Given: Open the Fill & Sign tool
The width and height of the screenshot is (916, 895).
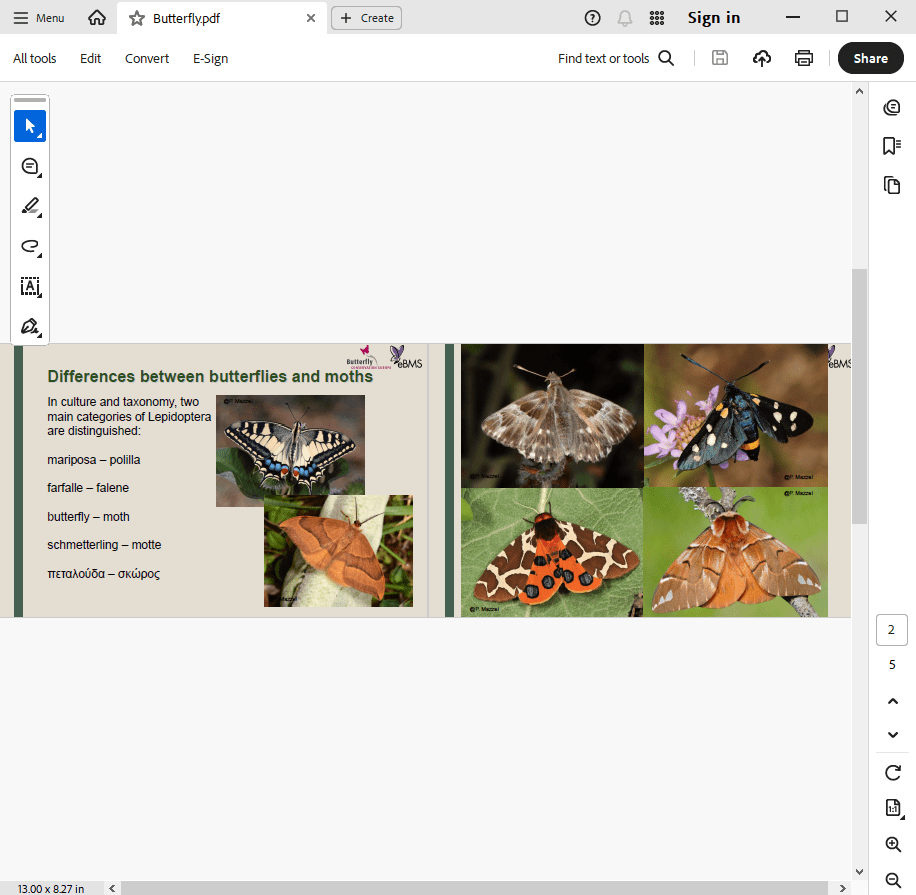Looking at the screenshot, I should [29, 326].
